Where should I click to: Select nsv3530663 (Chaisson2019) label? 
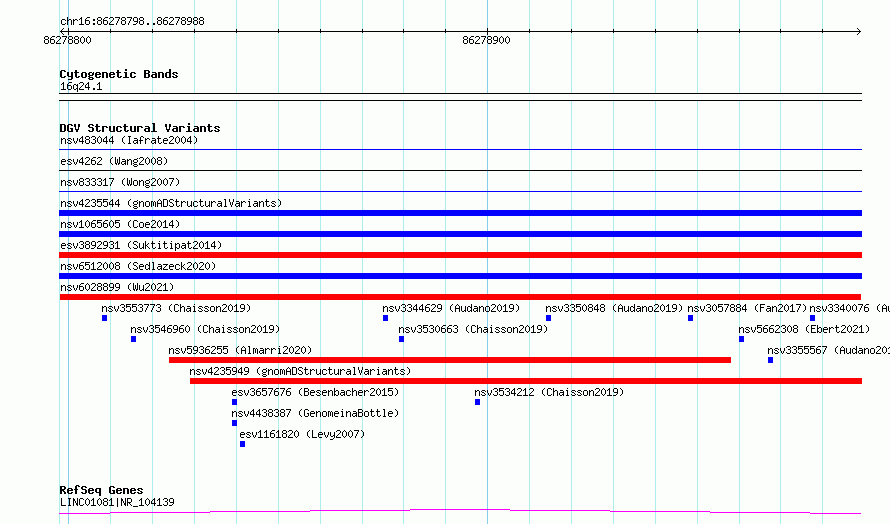click(473, 329)
